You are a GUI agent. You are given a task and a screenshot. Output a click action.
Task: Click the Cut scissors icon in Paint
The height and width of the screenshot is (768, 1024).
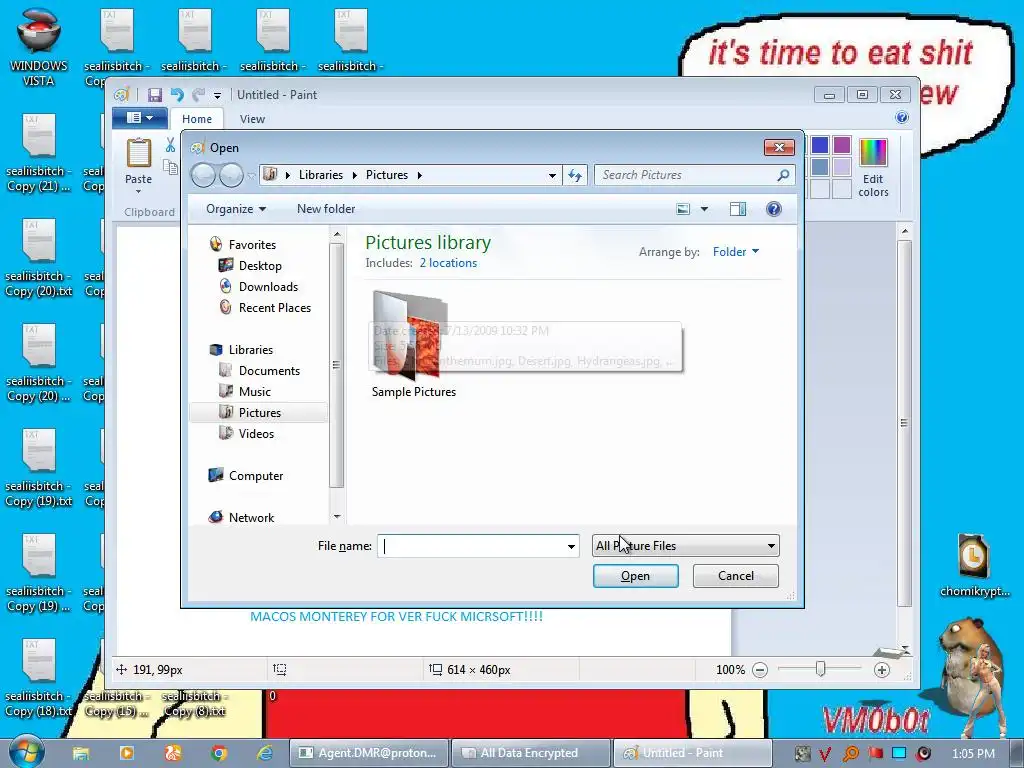pyautogui.click(x=170, y=145)
